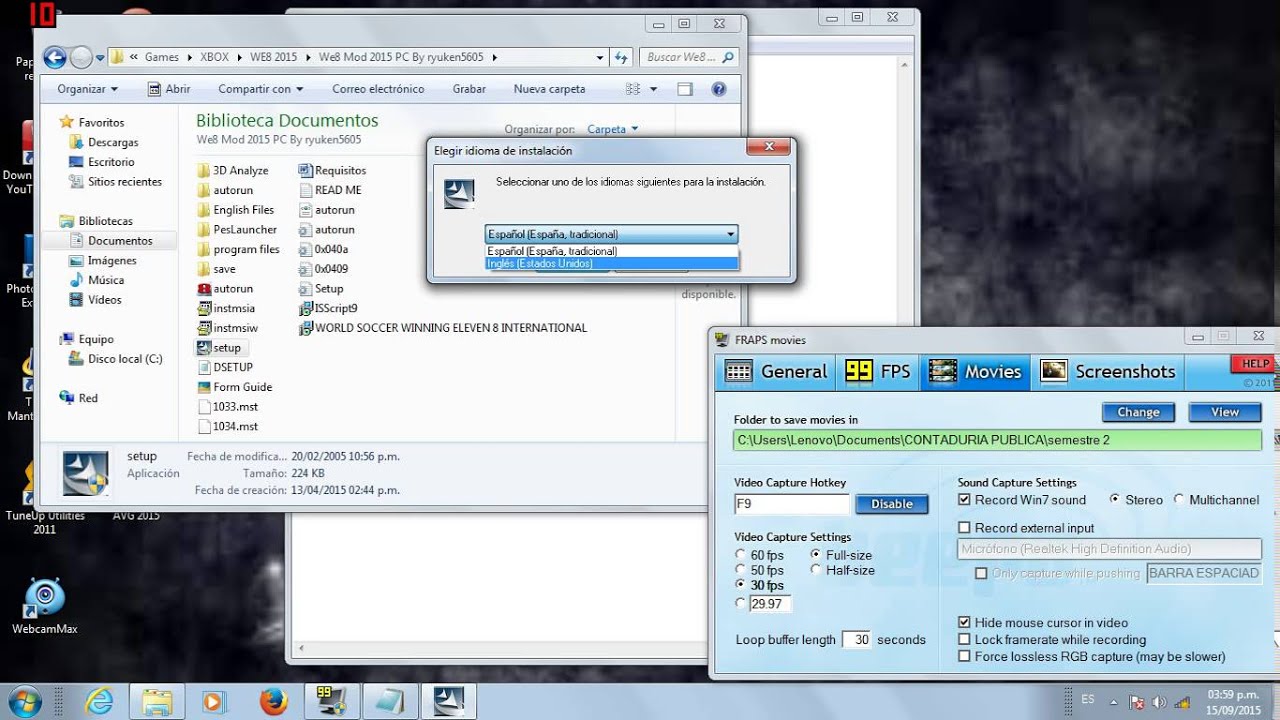This screenshot has height=720, width=1280.
Task: Enable Lock framerate while recording
Action: click(x=965, y=640)
